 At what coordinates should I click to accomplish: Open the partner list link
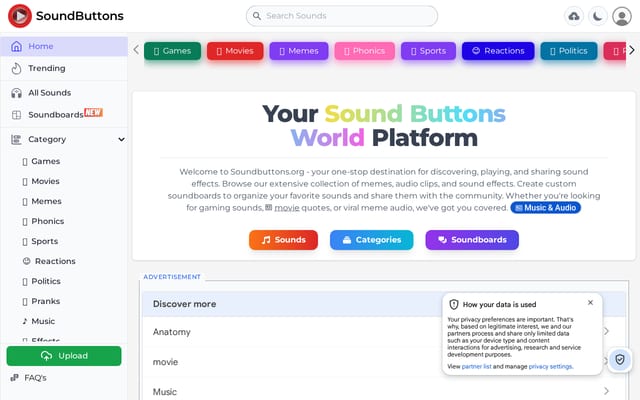coord(476,367)
